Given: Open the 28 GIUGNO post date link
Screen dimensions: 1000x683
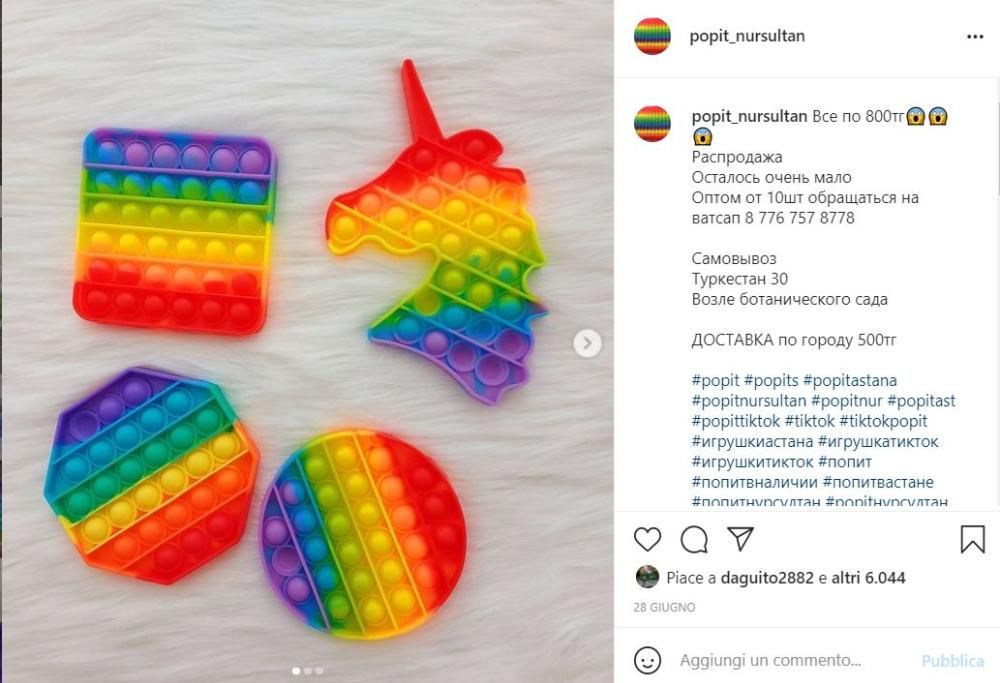Looking at the screenshot, I should [x=664, y=607].
